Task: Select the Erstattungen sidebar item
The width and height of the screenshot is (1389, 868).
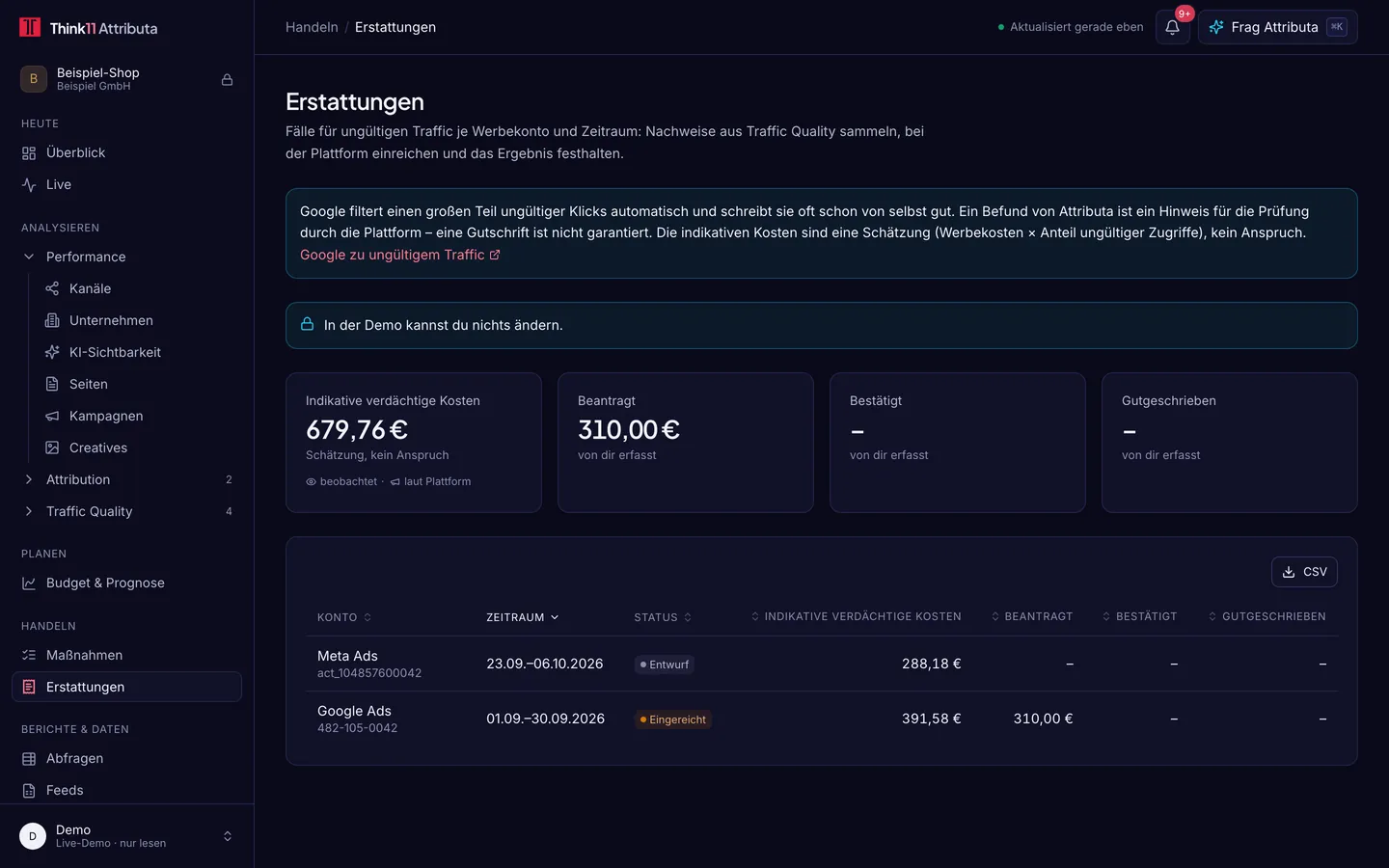Action: pyautogui.click(x=126, y=687)
